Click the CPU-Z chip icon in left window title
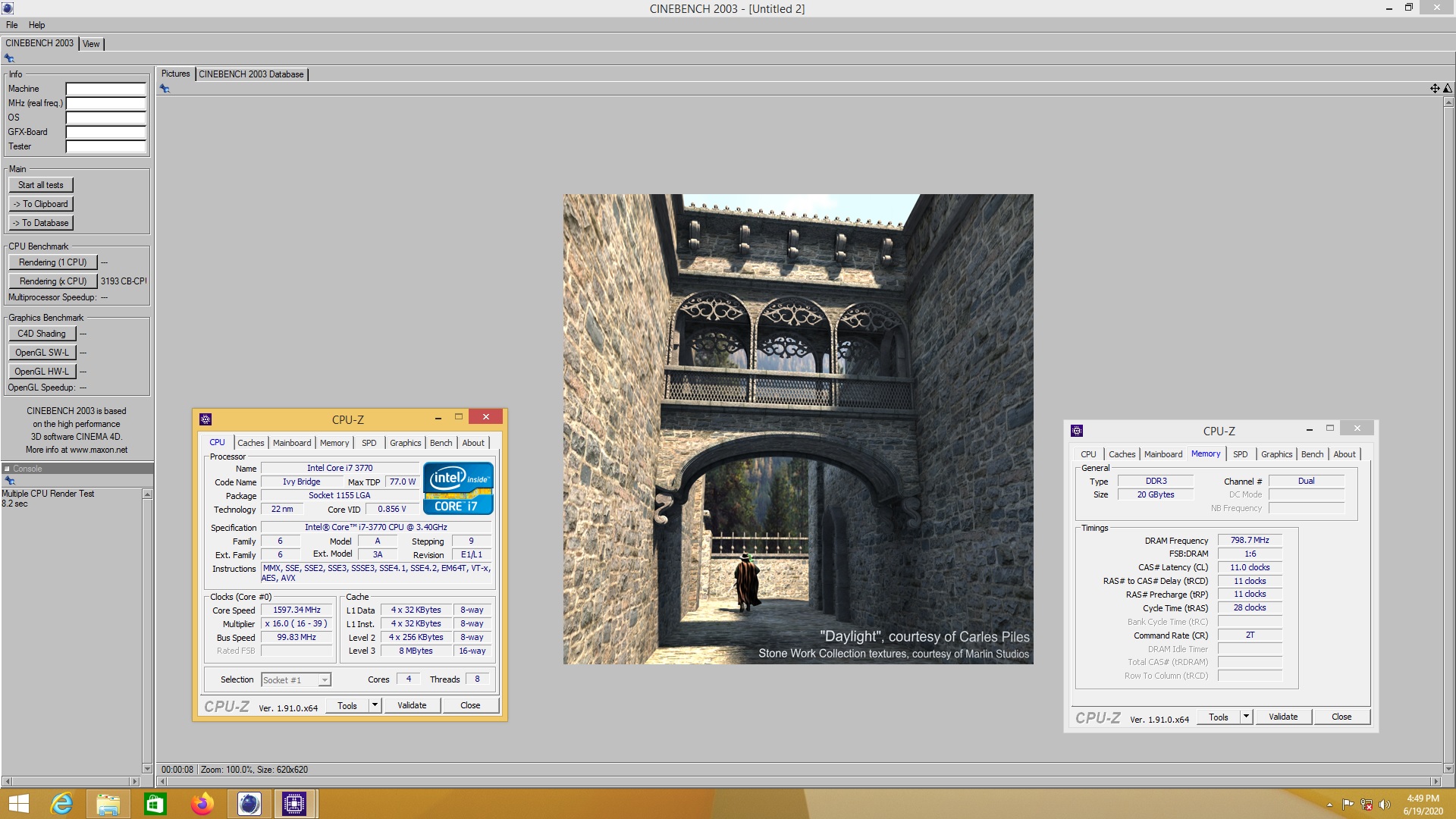 [x=206, y=419]
